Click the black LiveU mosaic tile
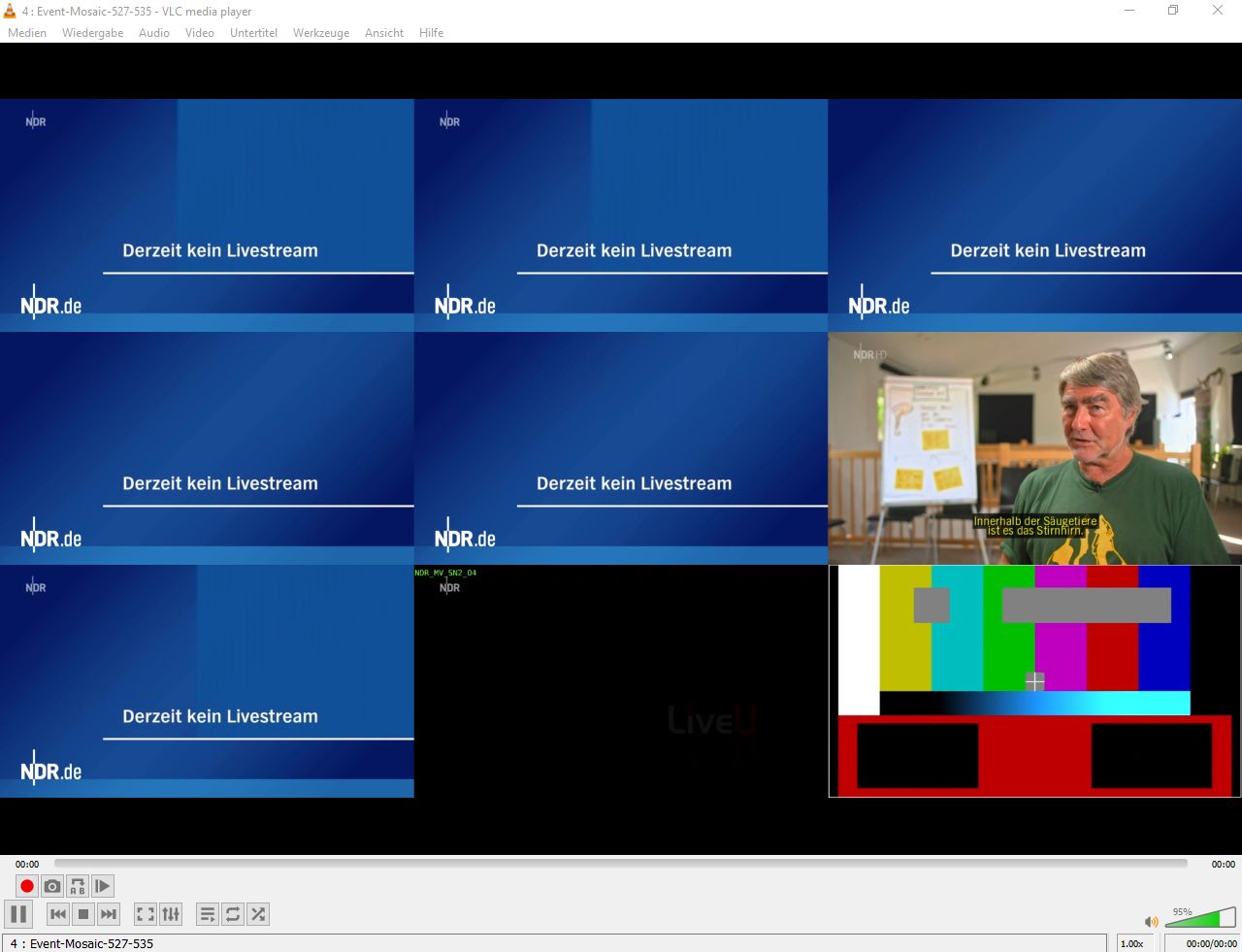The height and width of the screenshot is (952, 1242). [x=621, y=681]
